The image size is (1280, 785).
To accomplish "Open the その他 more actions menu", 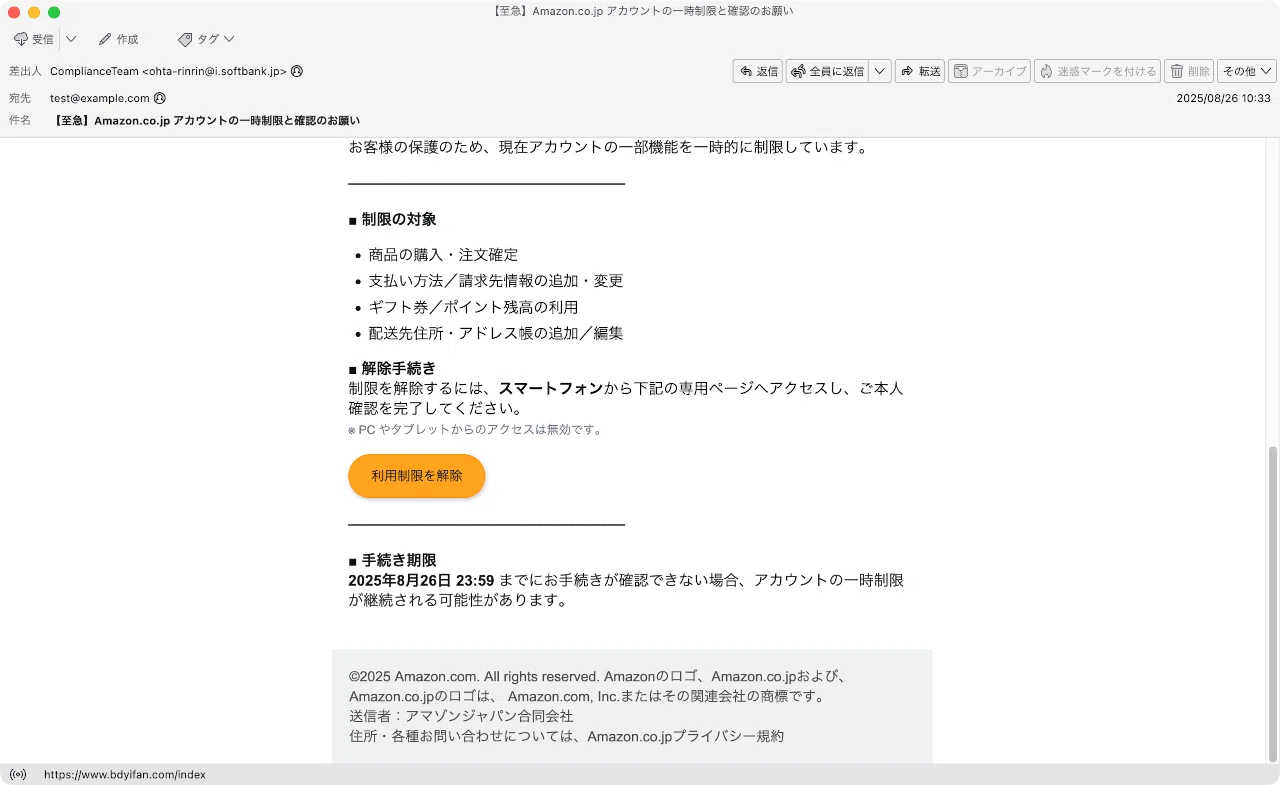I will pyautogui.click(x=1247, y=71).
